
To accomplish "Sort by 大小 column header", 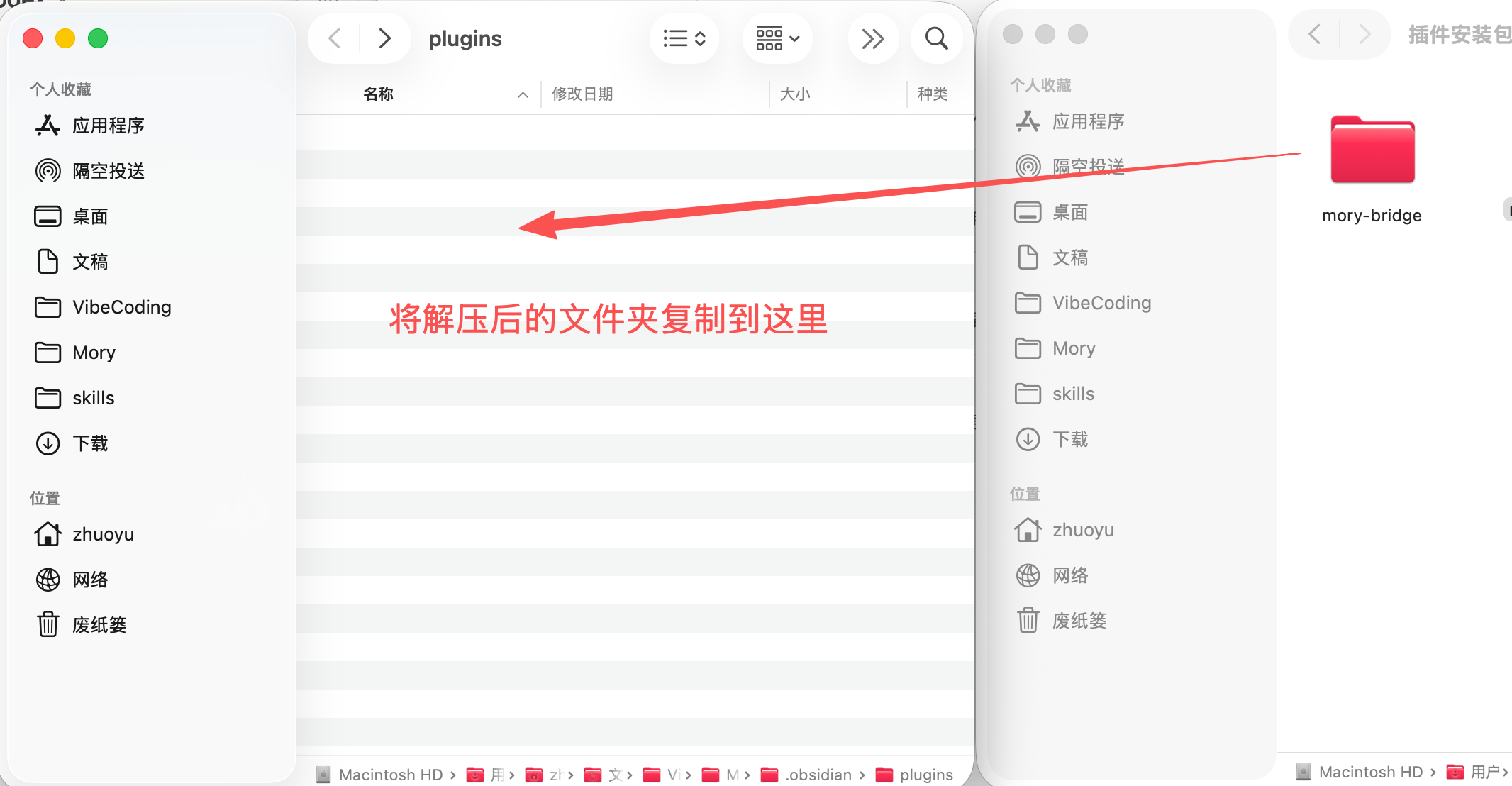I will [x=795, y=94].
